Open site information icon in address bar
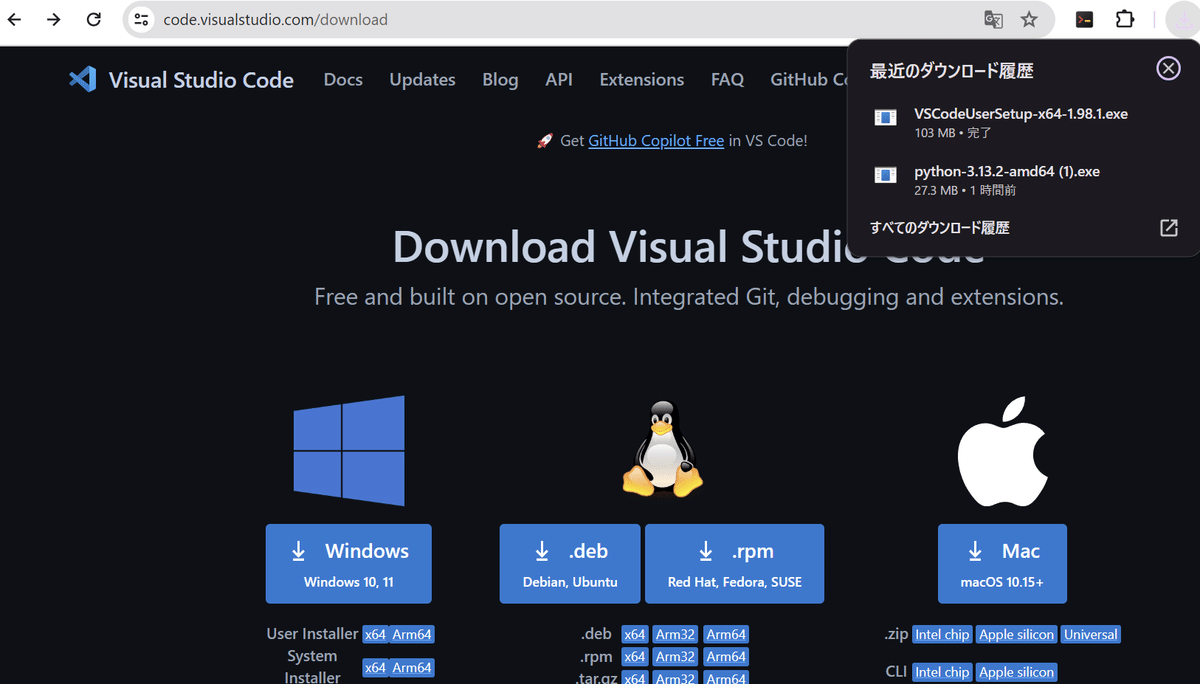This screenshot has height=684, width=1200. (142, 19)
